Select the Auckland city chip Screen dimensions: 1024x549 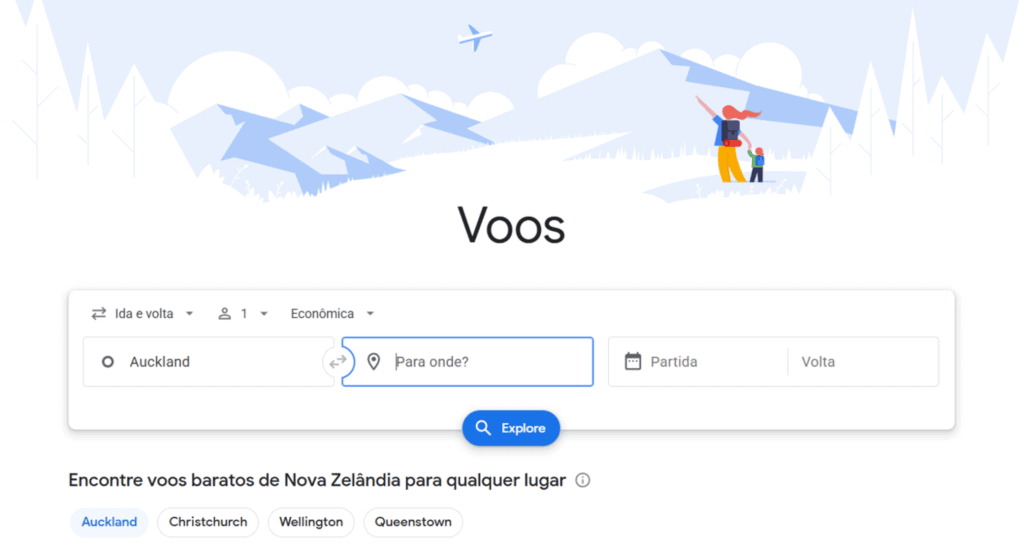[109, 522]
